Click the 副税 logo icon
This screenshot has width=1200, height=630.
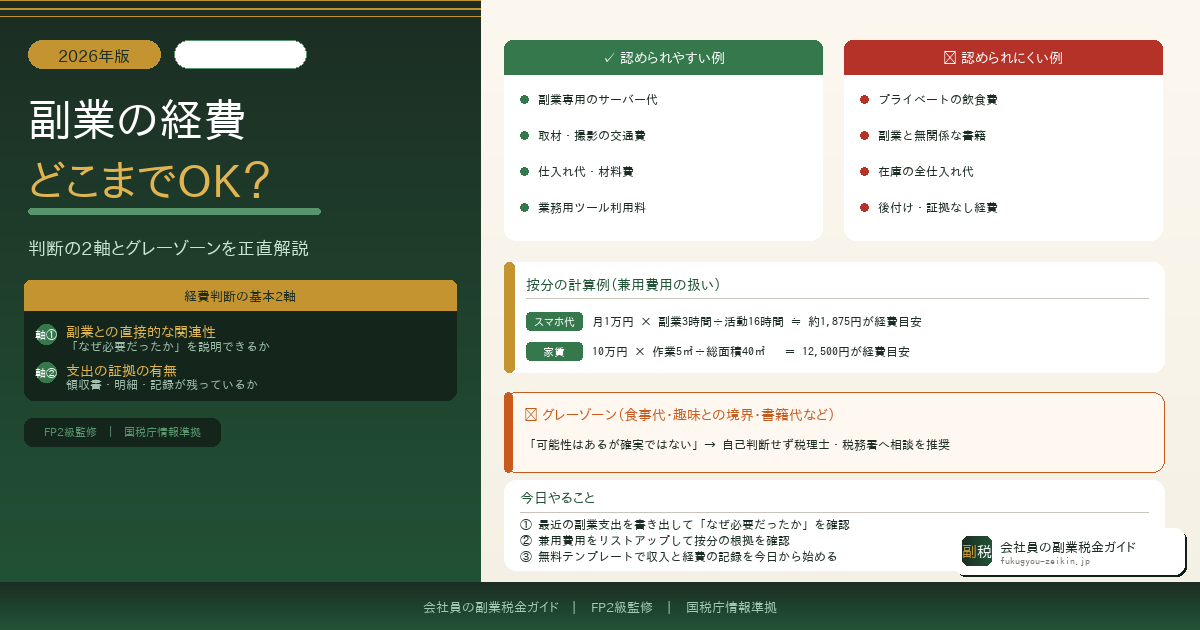pos(976,551)
